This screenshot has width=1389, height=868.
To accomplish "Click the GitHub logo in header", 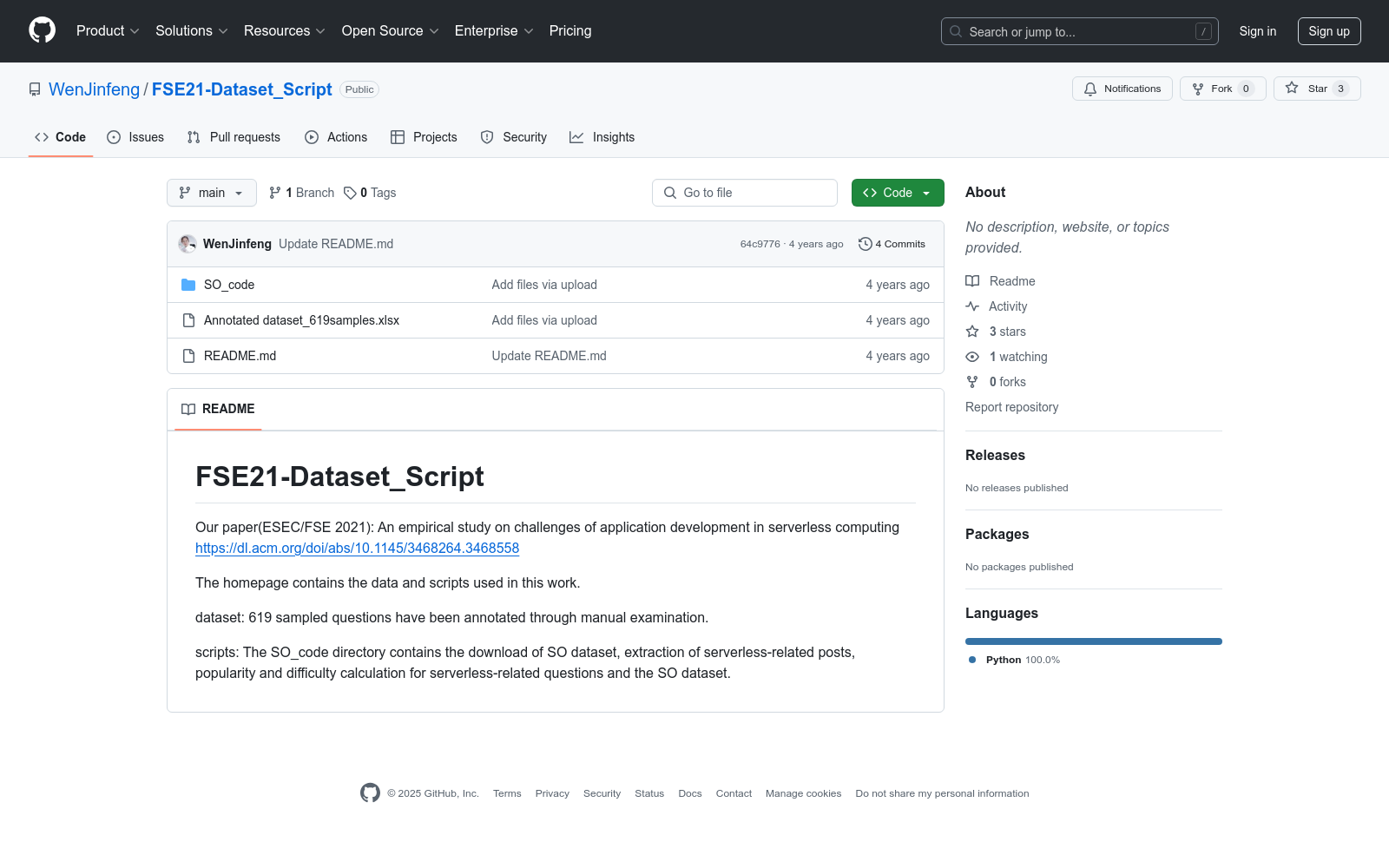I will (42, 30).
